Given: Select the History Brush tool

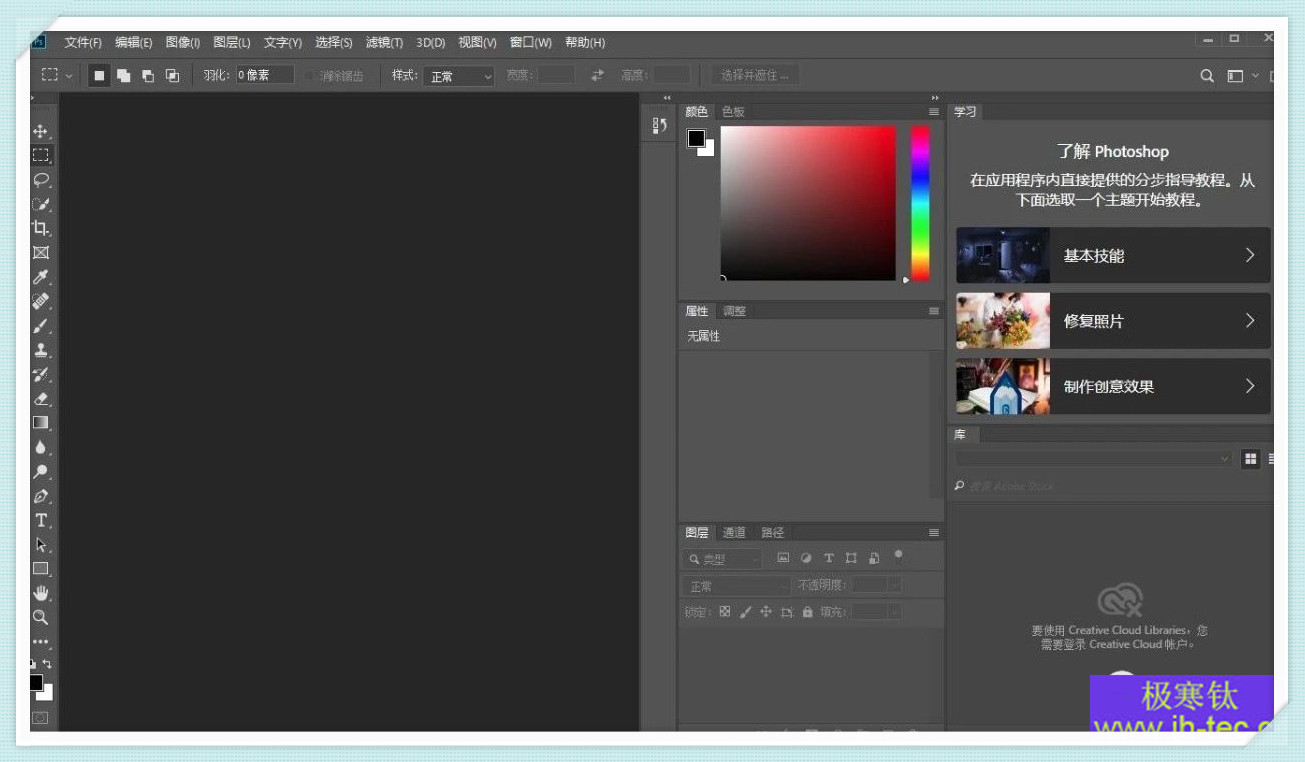Looking at the screenshot, I should click(41, 374).
